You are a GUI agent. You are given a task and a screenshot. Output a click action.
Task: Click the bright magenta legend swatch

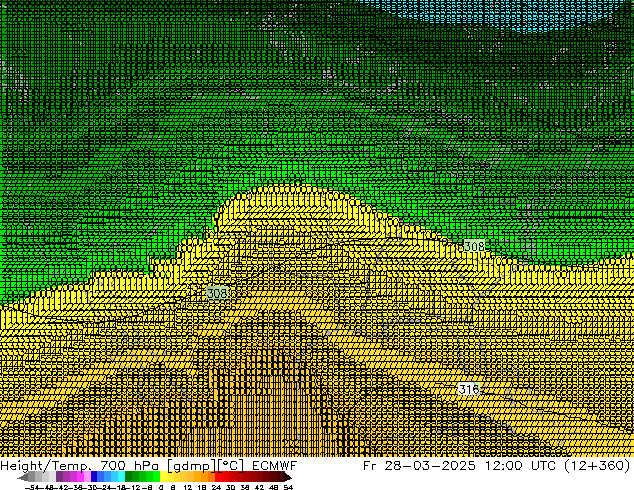click(x=80, y=477)
